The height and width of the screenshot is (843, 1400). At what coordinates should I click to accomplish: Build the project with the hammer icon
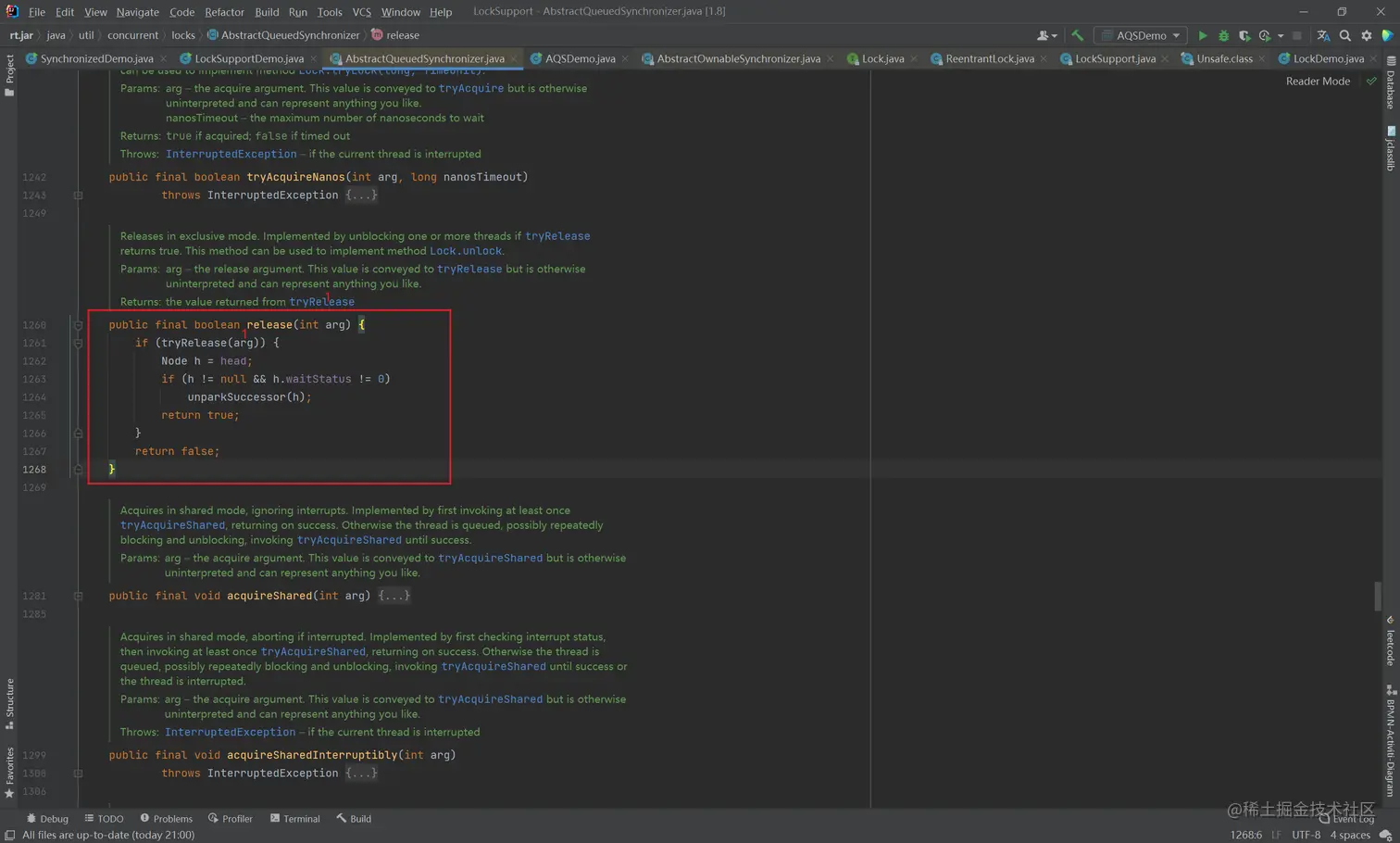point(1077,35)
